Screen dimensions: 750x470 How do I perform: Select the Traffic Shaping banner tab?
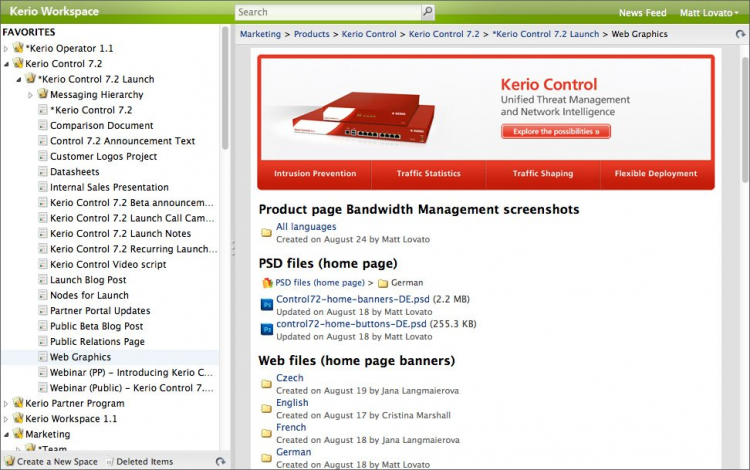point(542,174)
